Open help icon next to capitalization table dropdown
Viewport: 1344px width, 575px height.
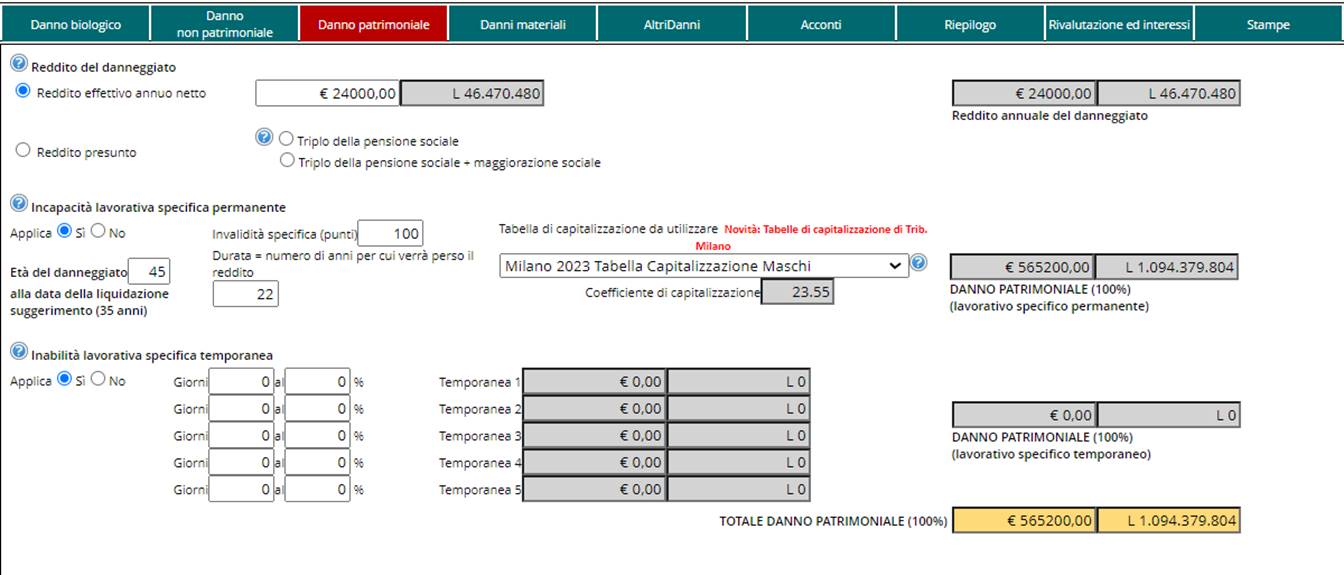[919, 264]
